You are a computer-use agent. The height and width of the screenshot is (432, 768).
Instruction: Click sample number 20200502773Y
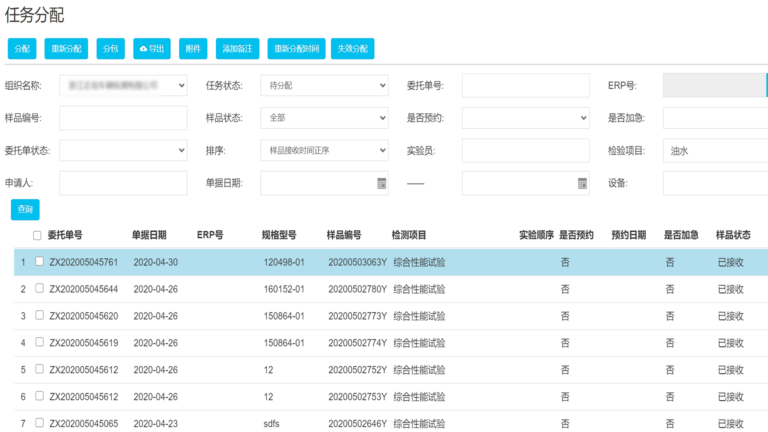pos(358,316)
